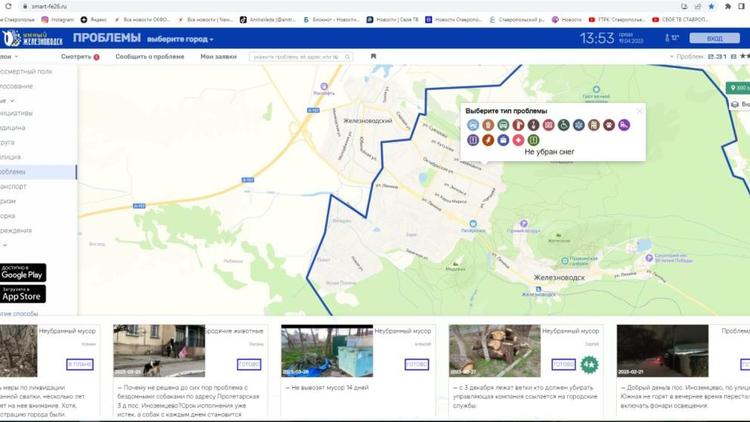Open the 'Смотреть' tab
Image resolution: width=750 pixels, height=422 pixels.
coord(78,57)
